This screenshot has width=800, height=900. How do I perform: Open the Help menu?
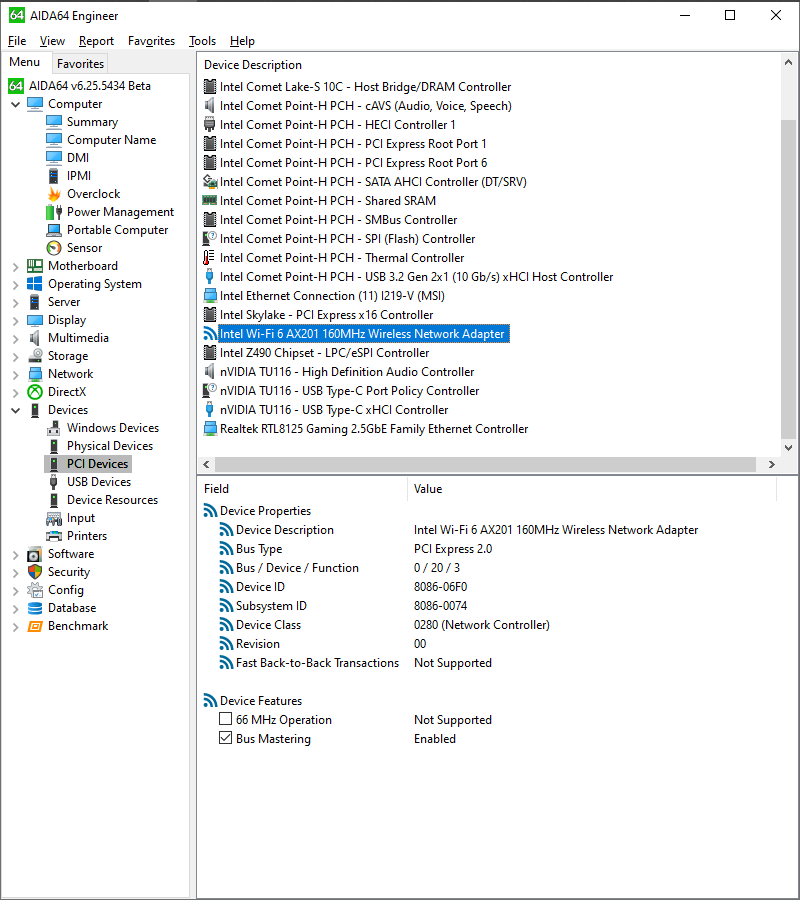242,41
